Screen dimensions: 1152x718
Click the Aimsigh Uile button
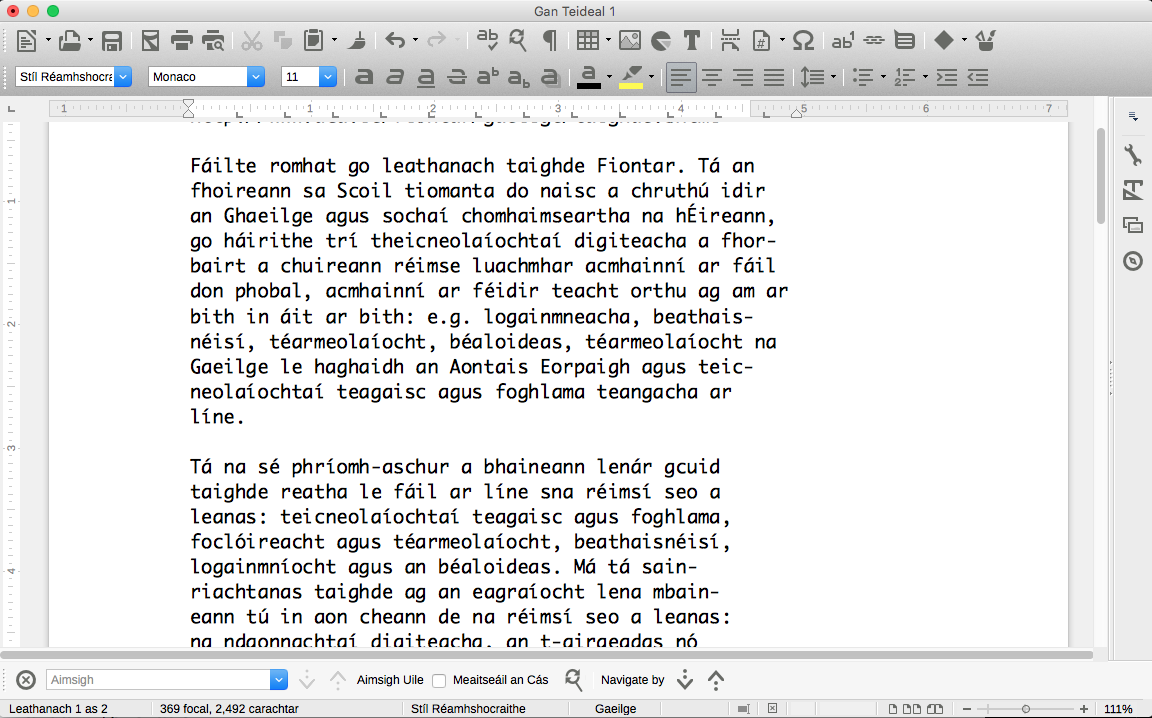pyautogui.click(x=390, y=680)
